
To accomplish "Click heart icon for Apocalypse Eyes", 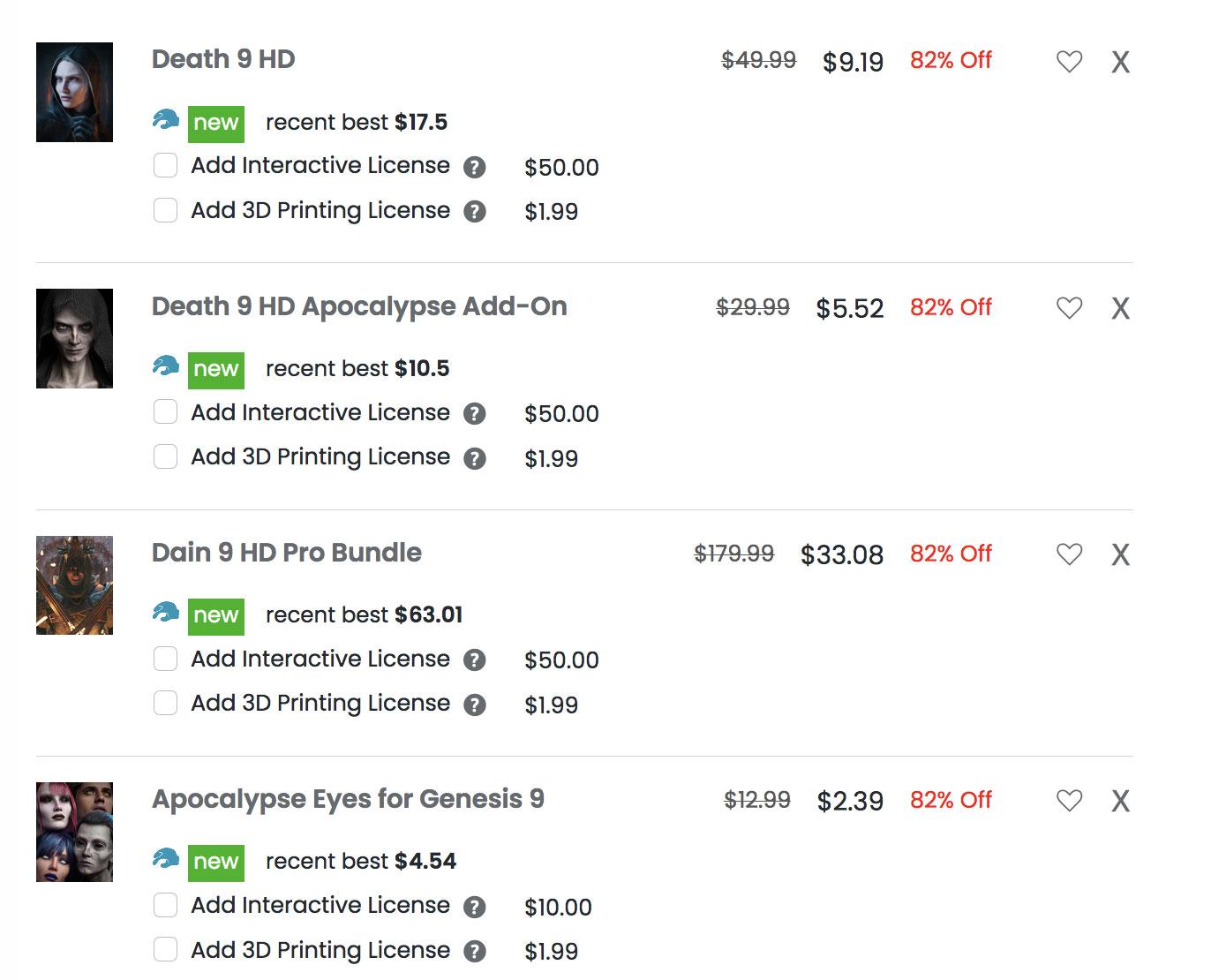I will click(x=1069, y=801).
